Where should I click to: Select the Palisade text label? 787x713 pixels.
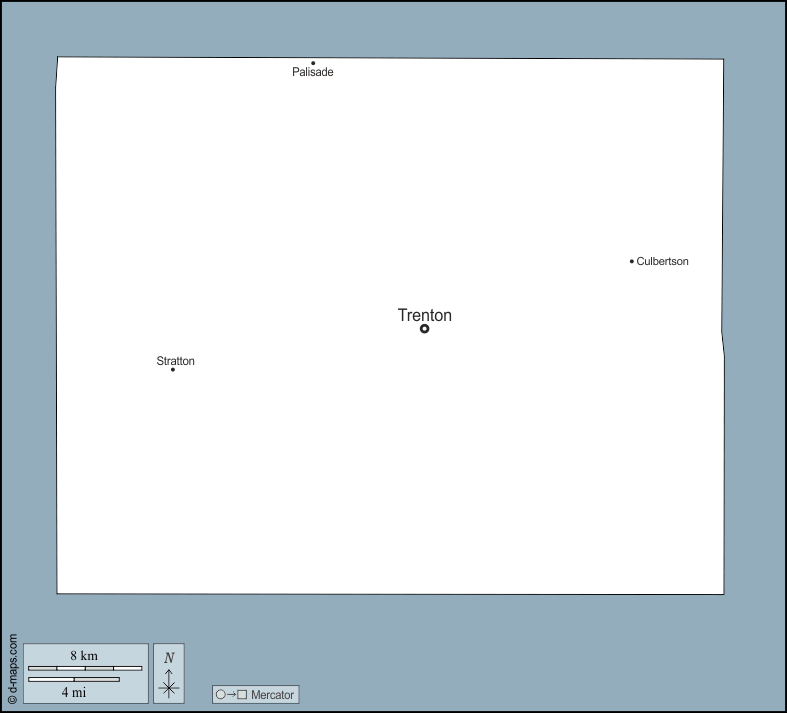pyautogui.click(x=313, y=73)
